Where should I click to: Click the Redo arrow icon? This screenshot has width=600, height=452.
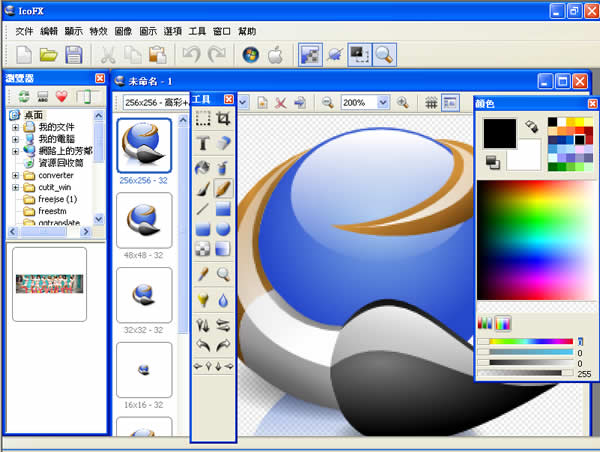click(217, 55)
